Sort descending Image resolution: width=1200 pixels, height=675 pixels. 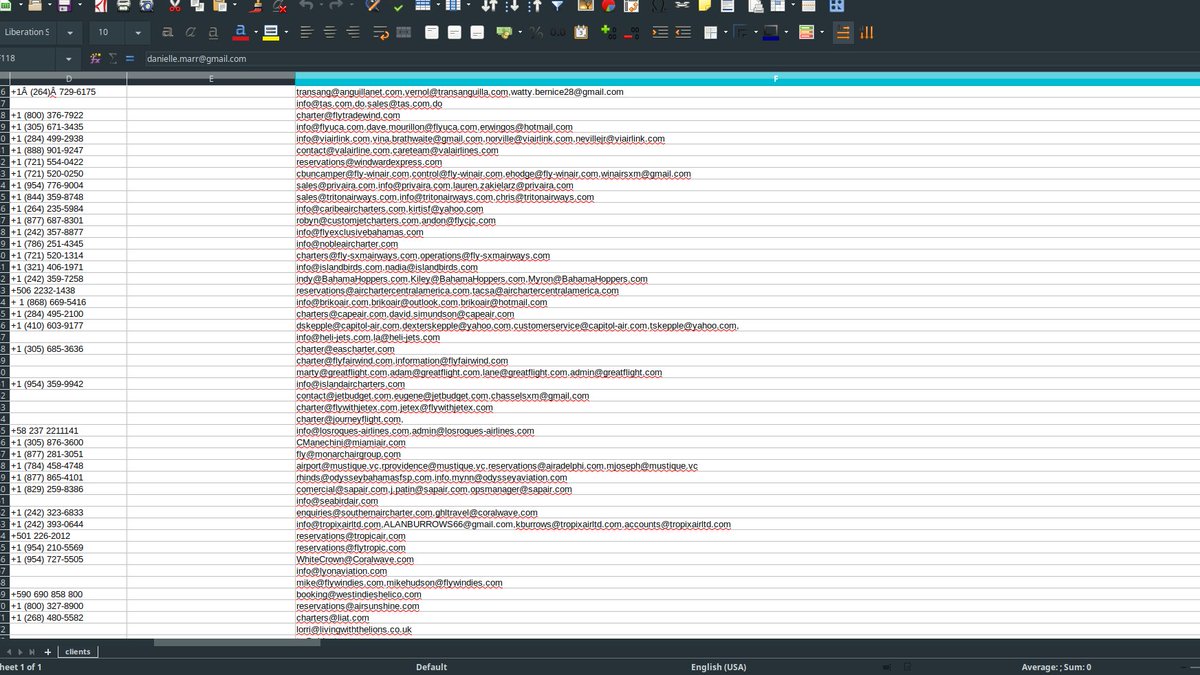pyautogui.click(x=535, y=6)
